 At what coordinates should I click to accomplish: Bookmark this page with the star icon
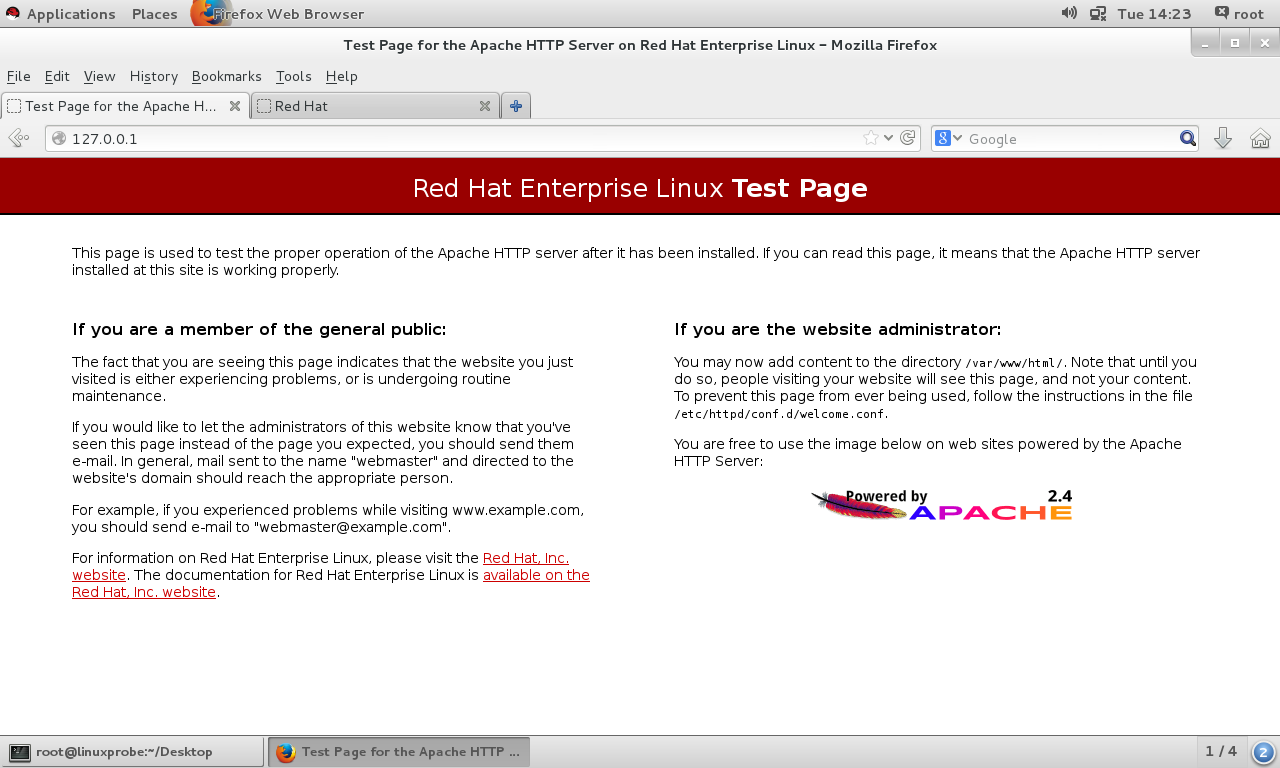pos(871,138)
